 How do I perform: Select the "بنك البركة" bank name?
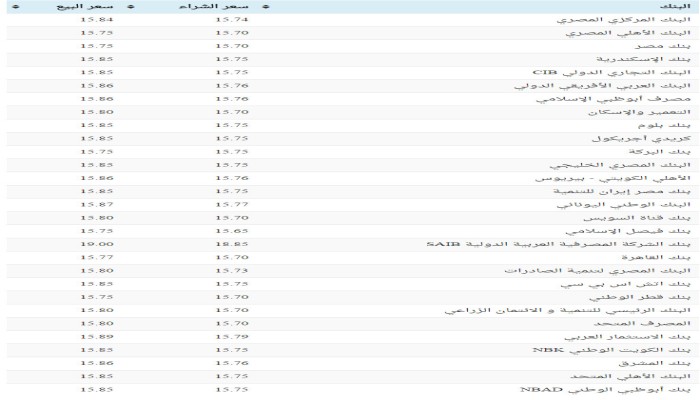point(660,152)
